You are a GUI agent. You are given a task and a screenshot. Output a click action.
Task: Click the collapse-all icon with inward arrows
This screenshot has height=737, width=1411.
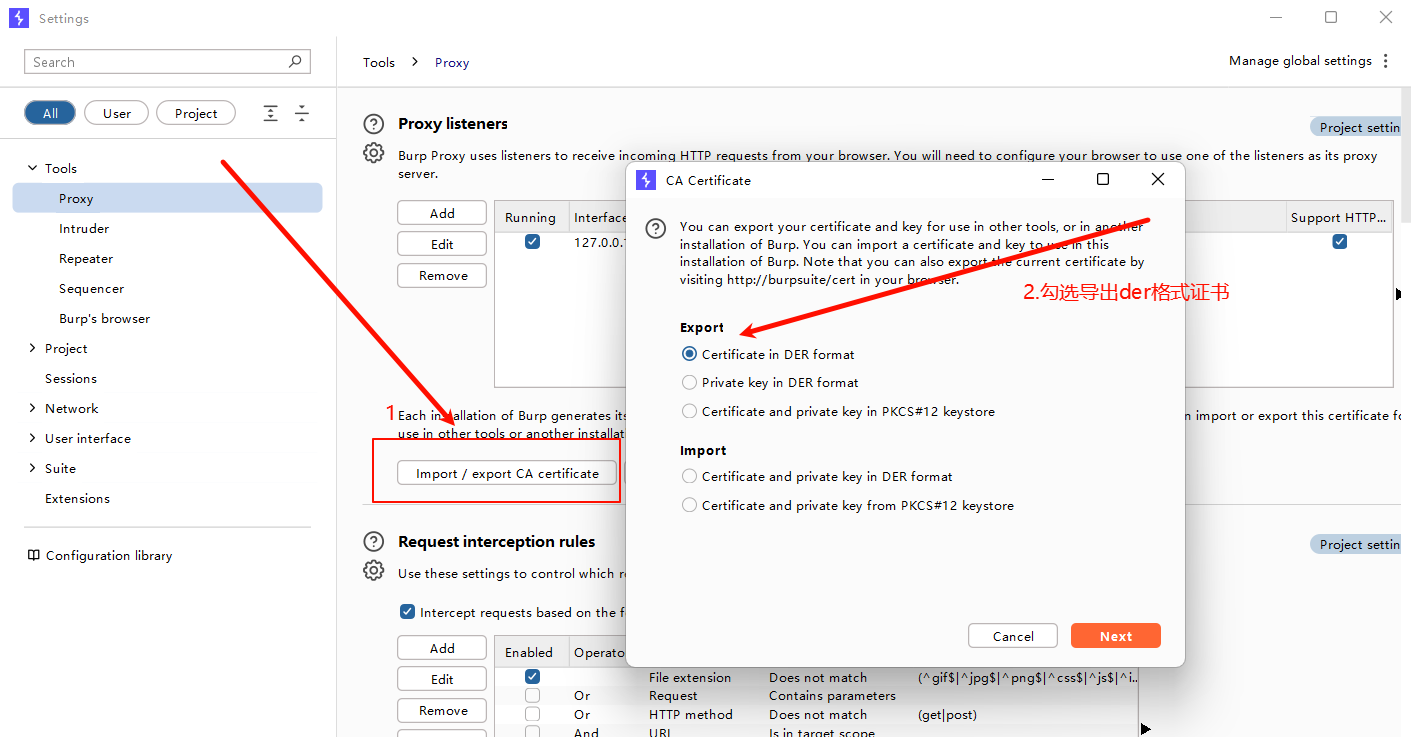click(x=302, y=114)
